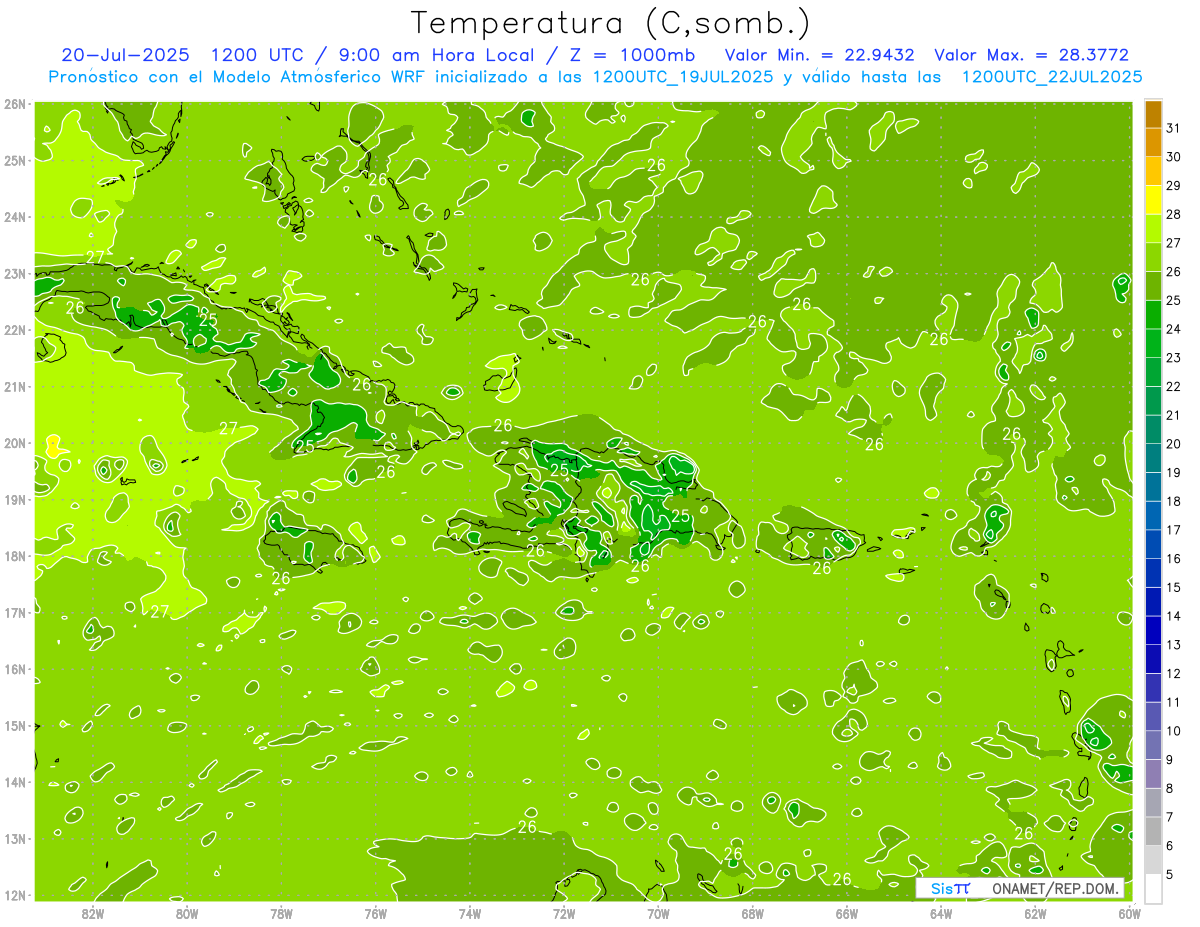Screen dimensions: 1200x927
Task: Click the 10 label on the color scale
Action: (1174, 731)
